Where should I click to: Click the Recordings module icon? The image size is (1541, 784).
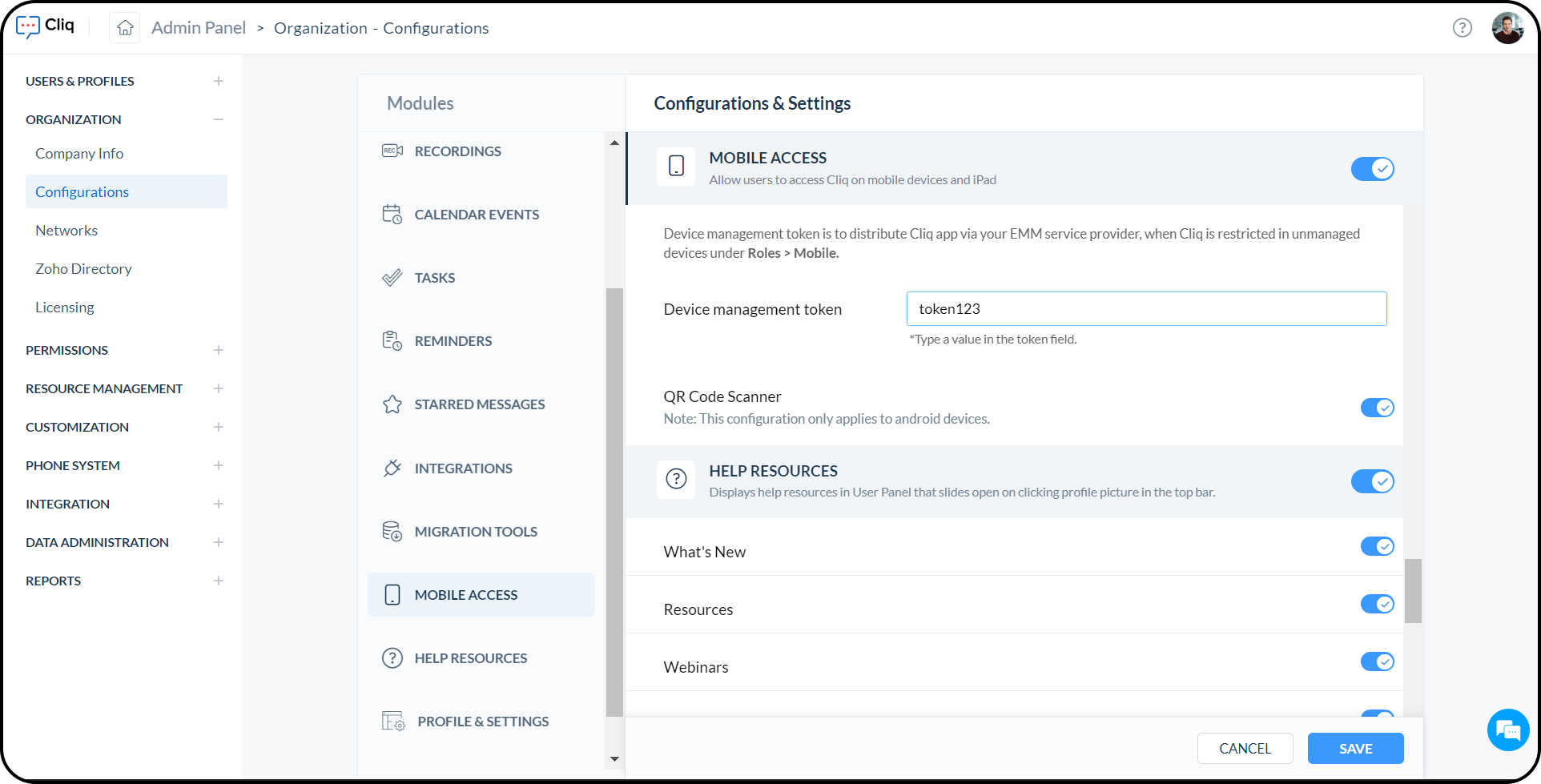coord(392,151)
